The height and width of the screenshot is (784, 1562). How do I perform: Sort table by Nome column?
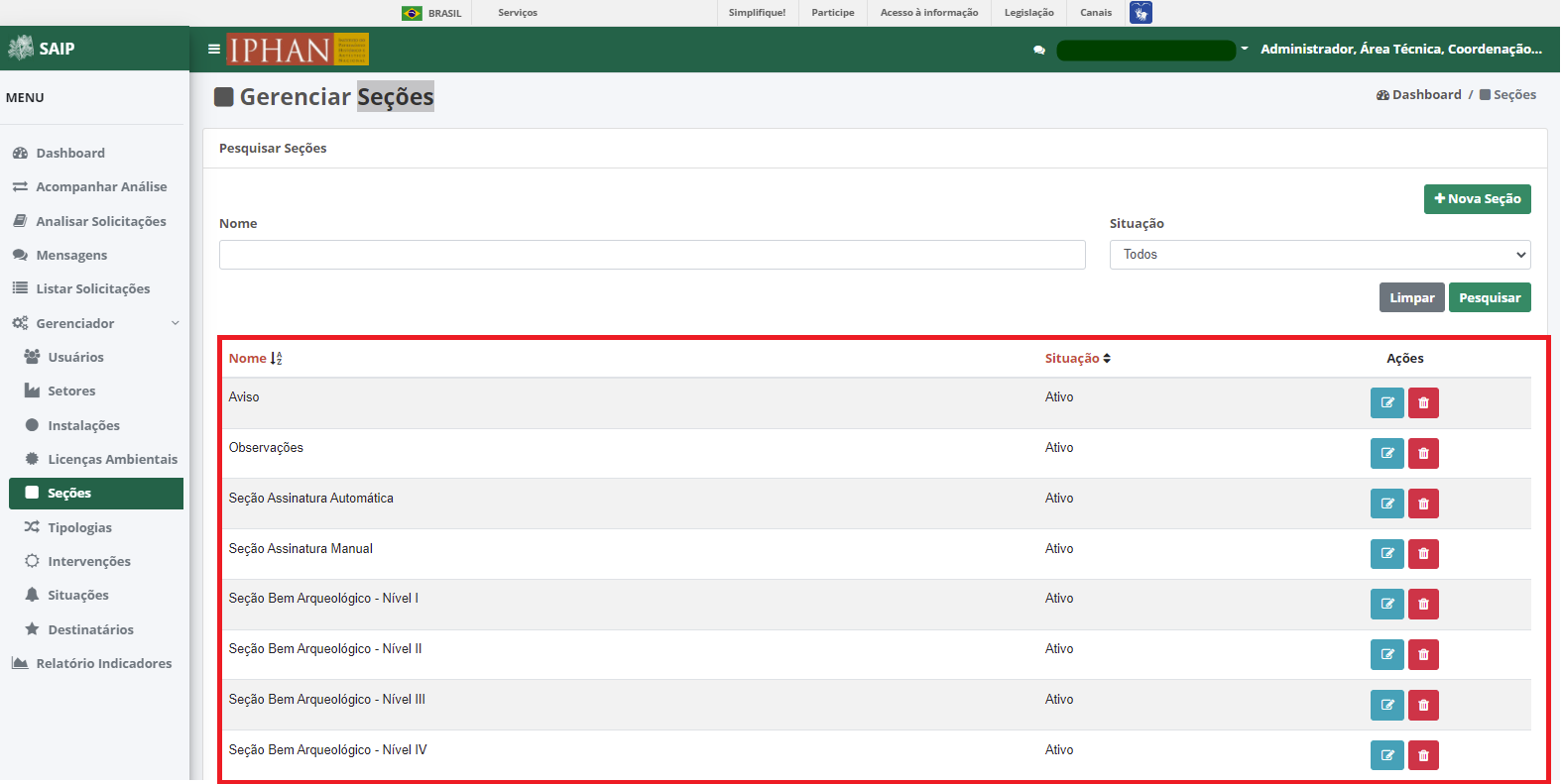(255, 358)
